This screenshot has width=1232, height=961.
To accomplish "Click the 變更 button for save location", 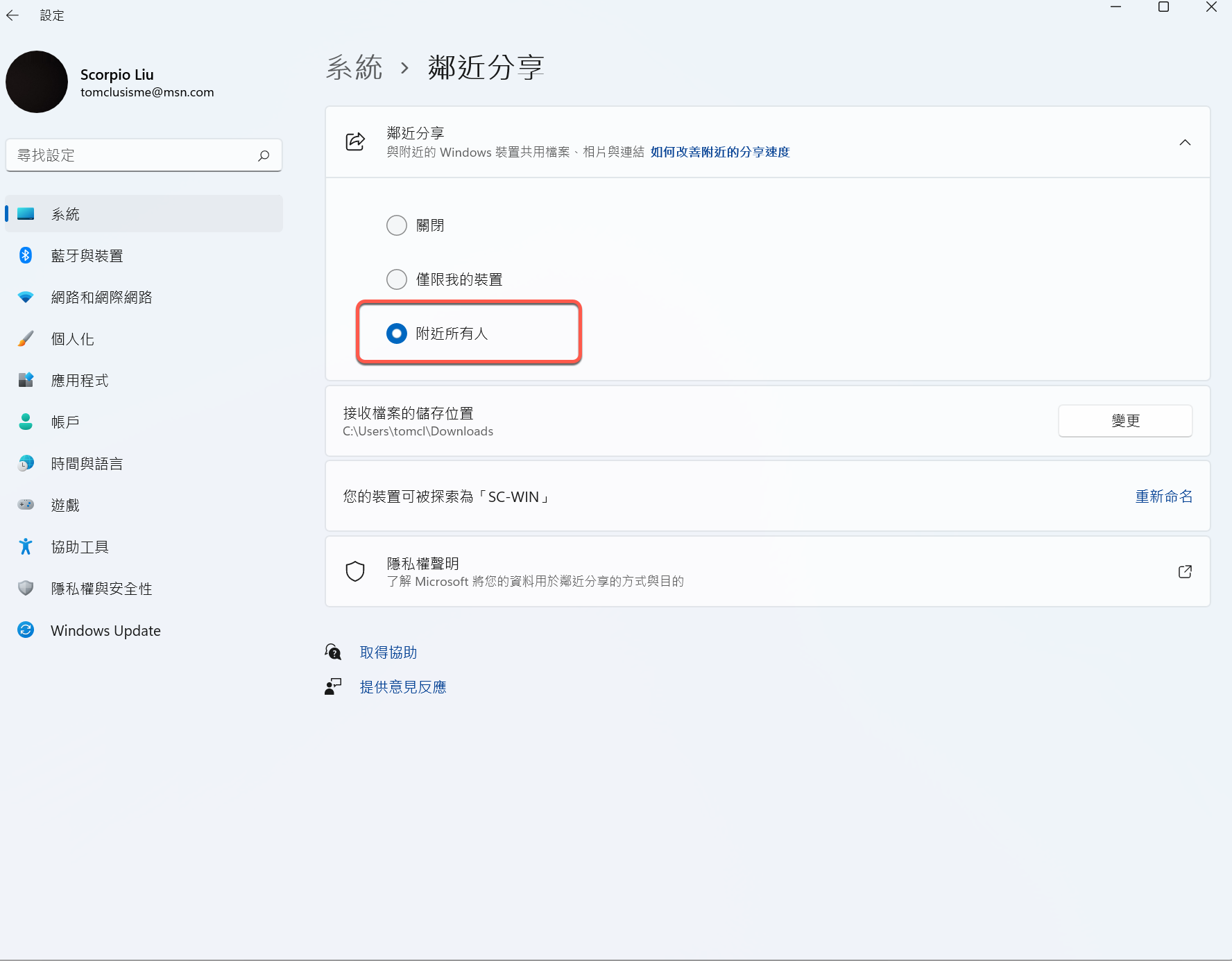I will point(1124,421).
